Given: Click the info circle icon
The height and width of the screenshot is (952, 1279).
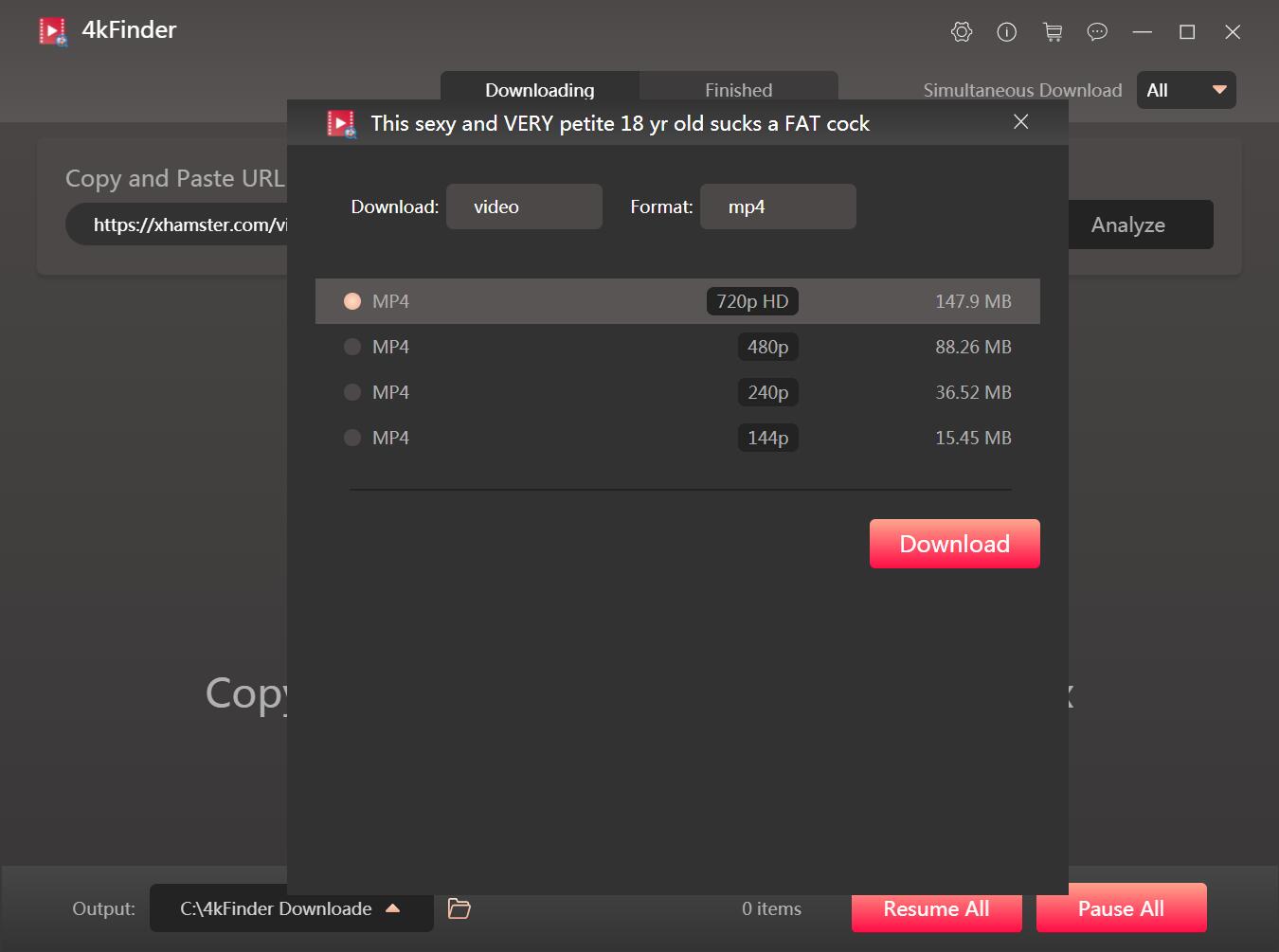Looking at the screenshot, I should [x=1006, y=32].
